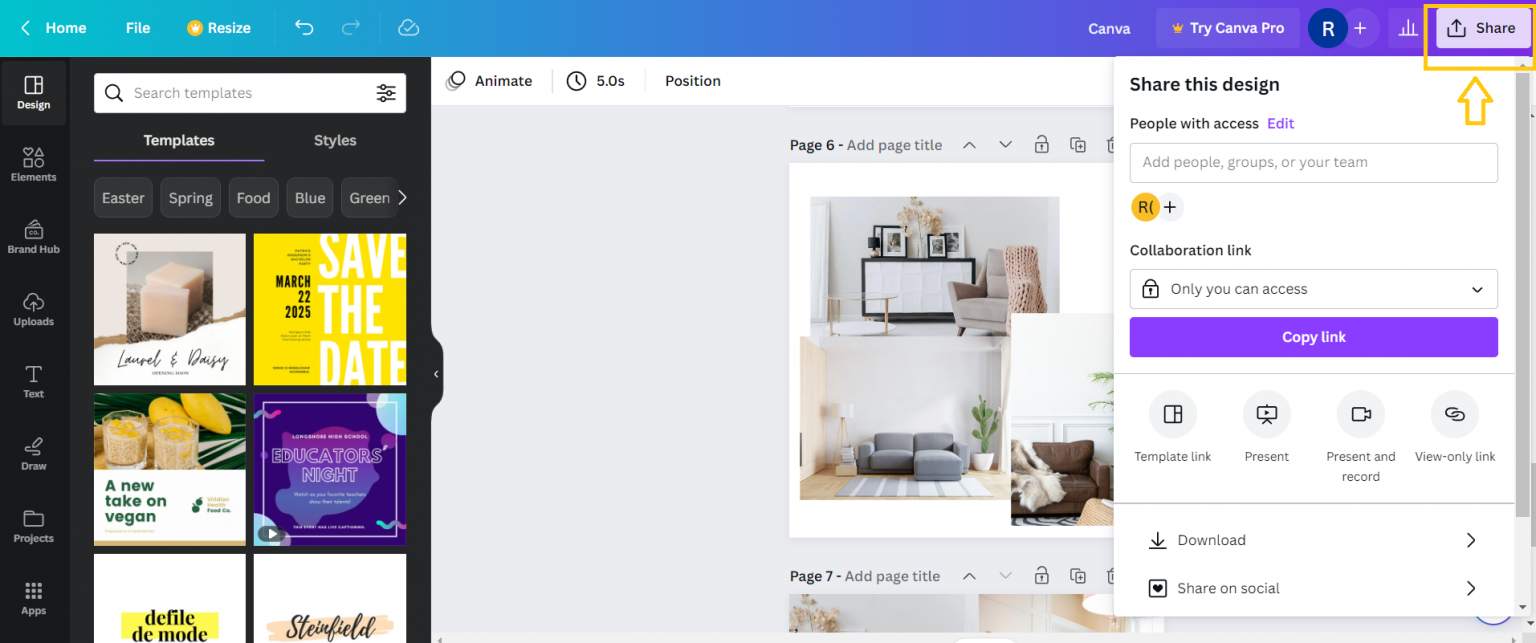Open the Projects sidebar panel
Image resolution: width=1536 pixels, height=643 pixels.
click(x=34, y=526)
